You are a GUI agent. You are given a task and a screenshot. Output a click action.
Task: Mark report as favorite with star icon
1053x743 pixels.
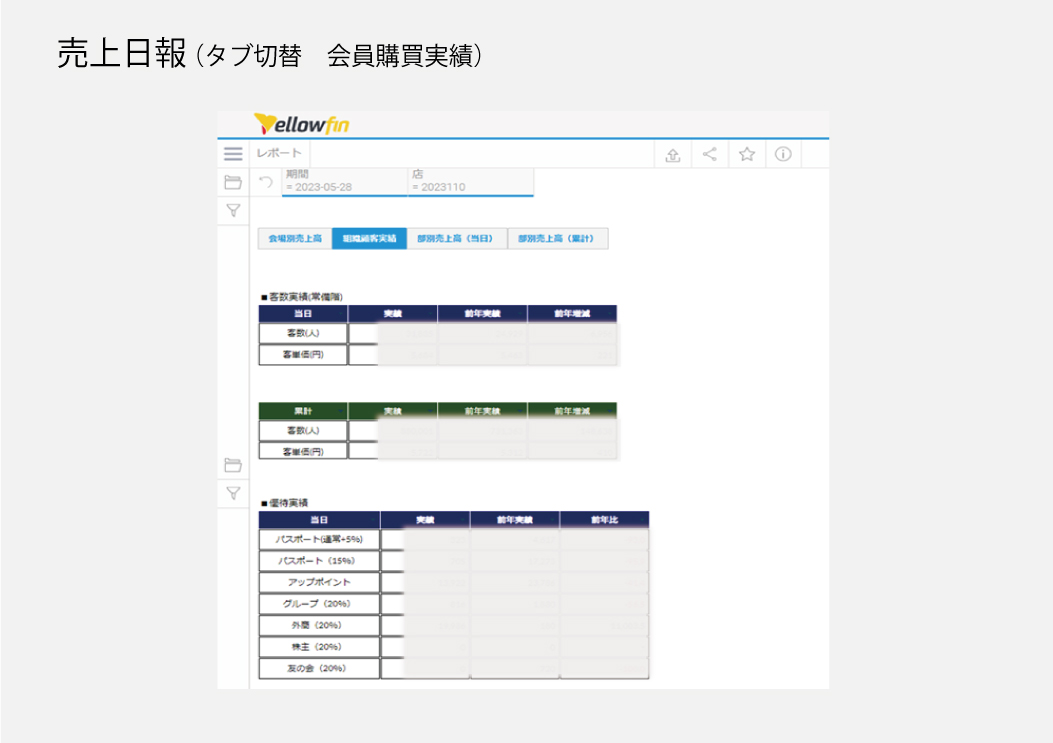[746, 155]
